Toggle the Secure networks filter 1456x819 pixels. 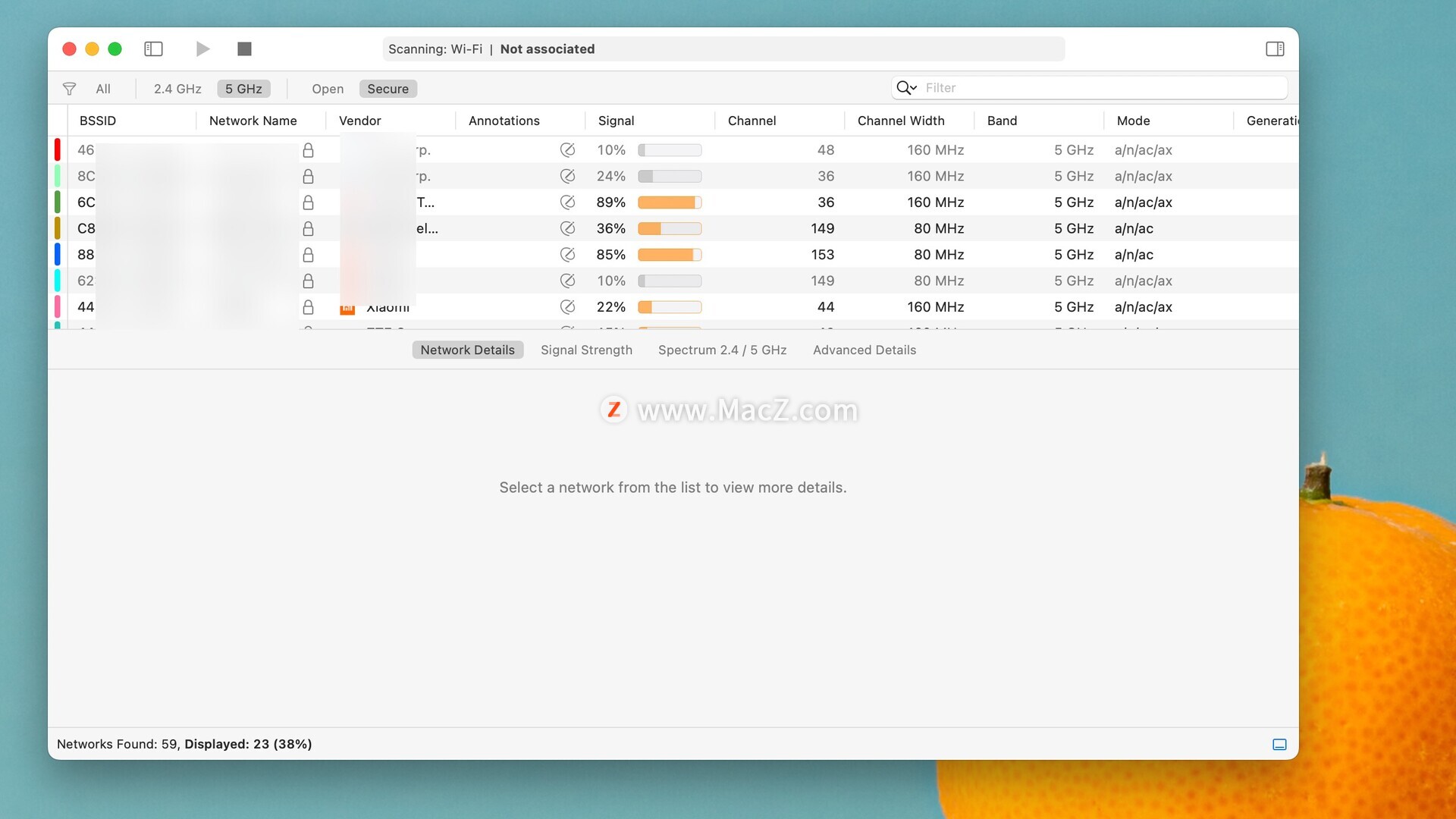click(x=388, y=89)
